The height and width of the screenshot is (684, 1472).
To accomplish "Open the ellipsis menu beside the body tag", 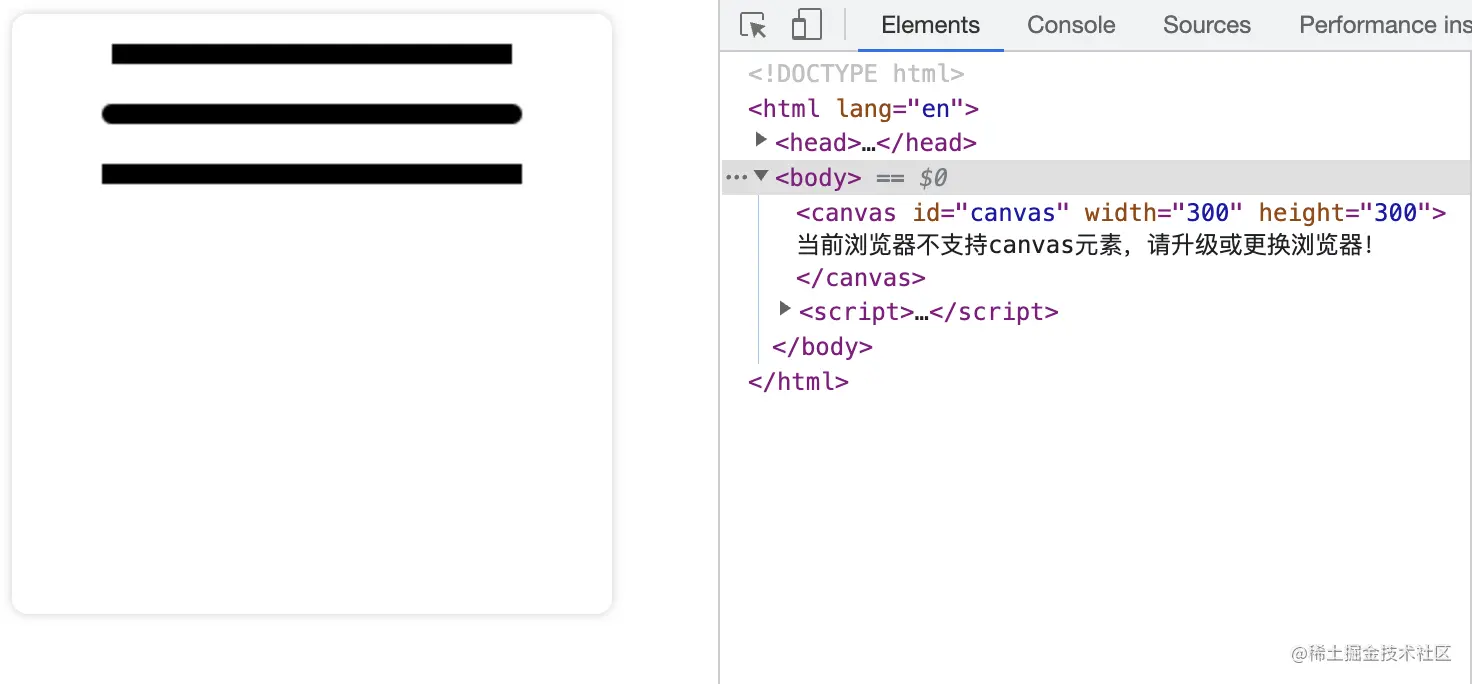I will click(x=737, y=176).
